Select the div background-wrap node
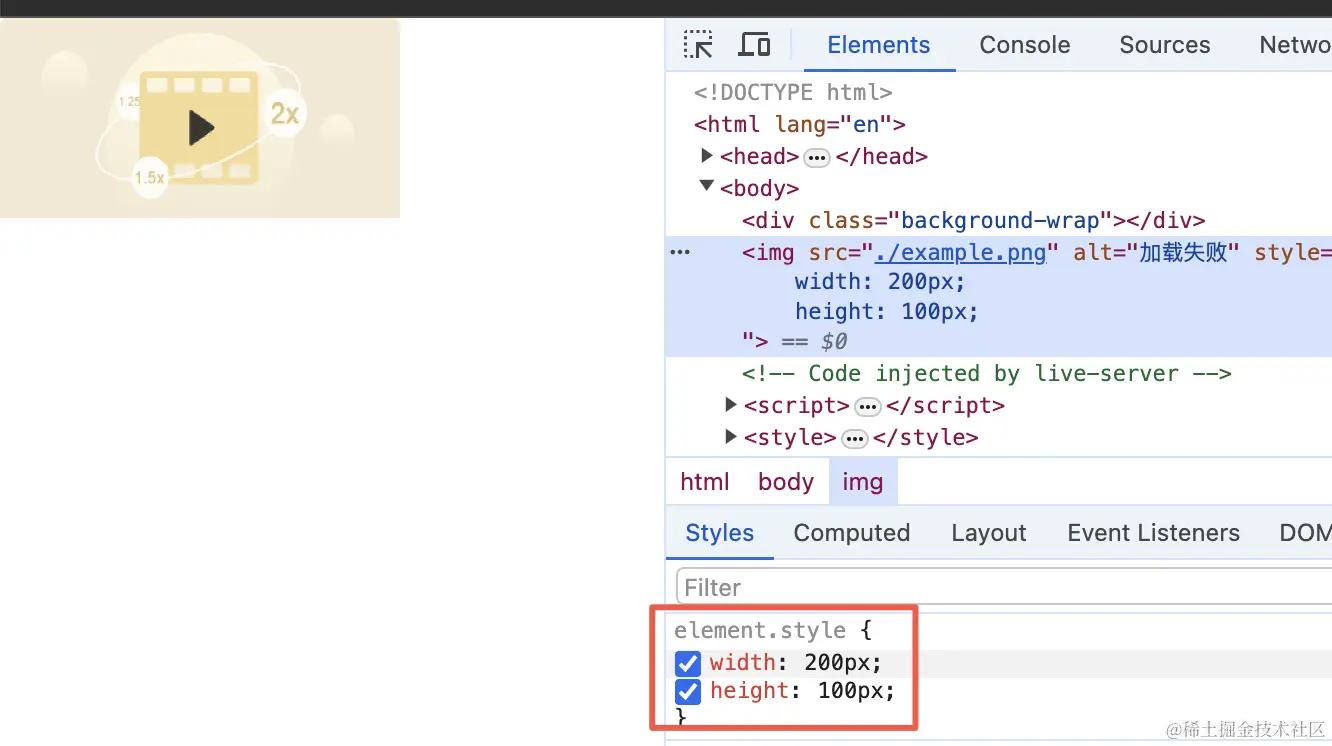The width and height of the screenshot is (1332, 746). 973,220
